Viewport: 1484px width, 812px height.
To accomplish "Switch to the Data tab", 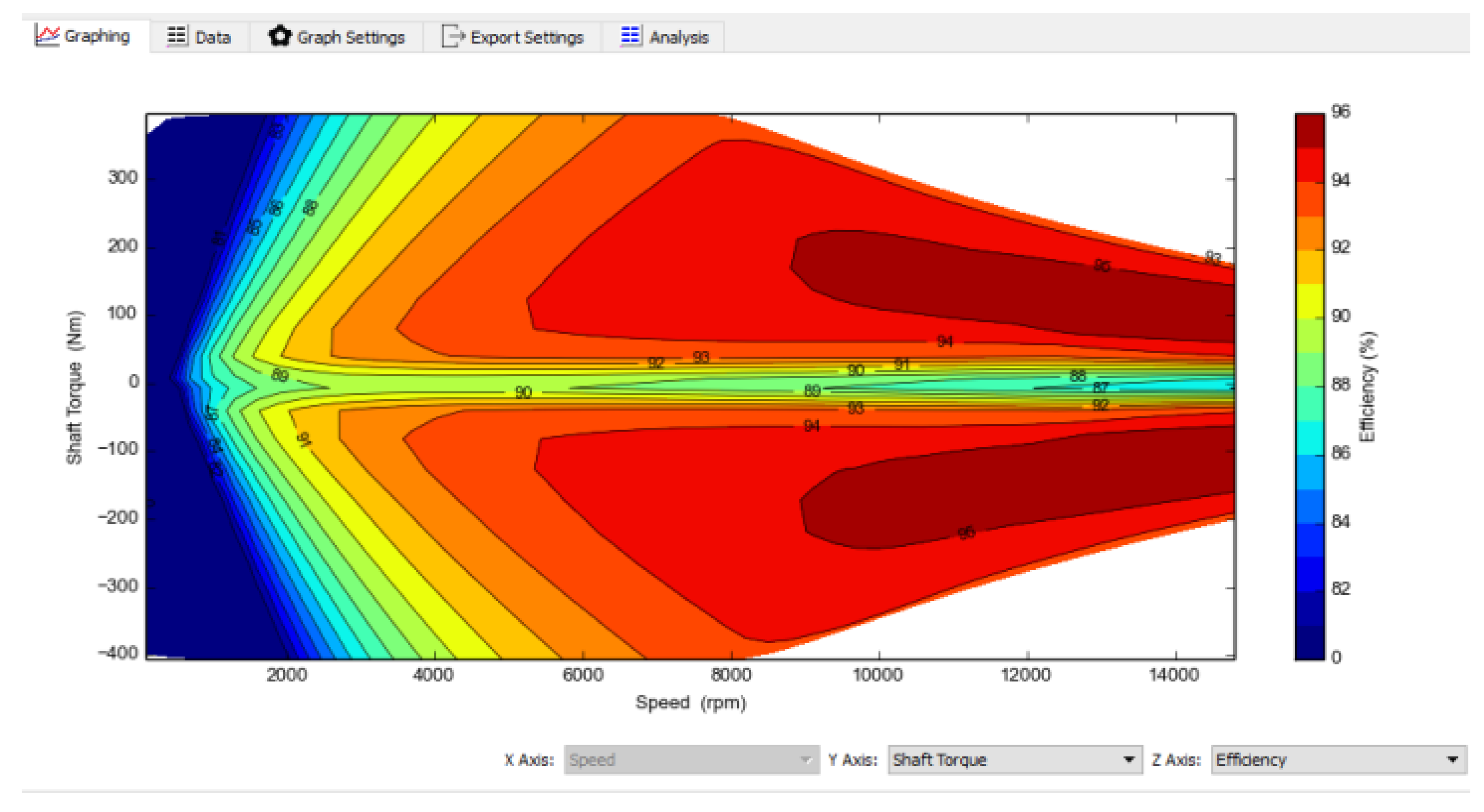I will [213, 37].
